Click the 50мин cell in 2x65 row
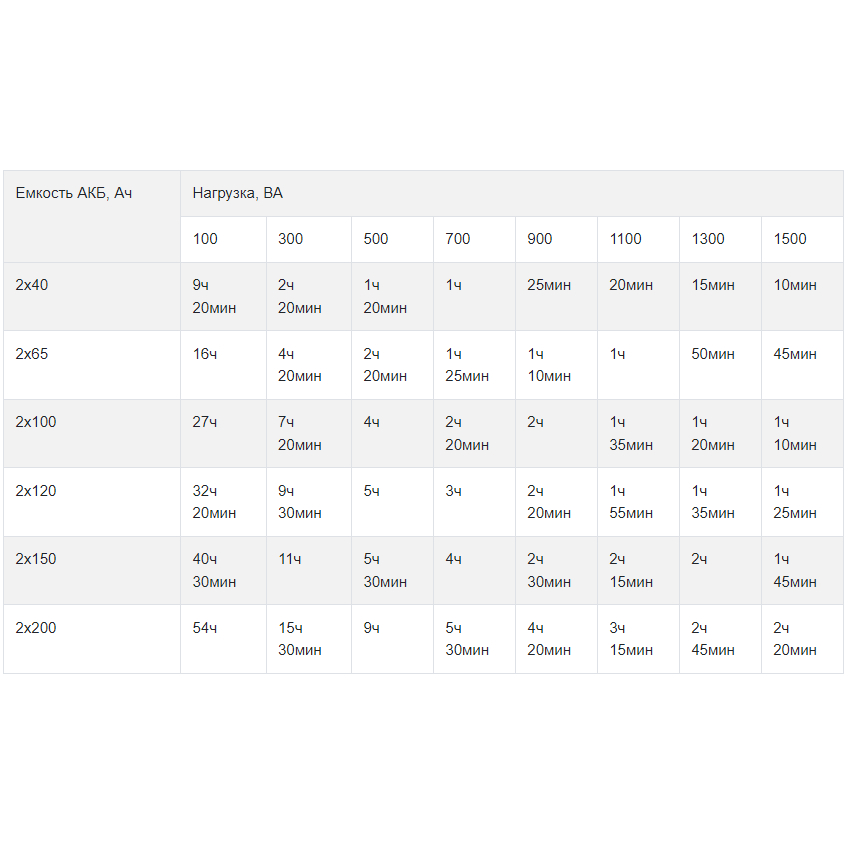The width and height of the screenshot is (848, 848). 720,365
